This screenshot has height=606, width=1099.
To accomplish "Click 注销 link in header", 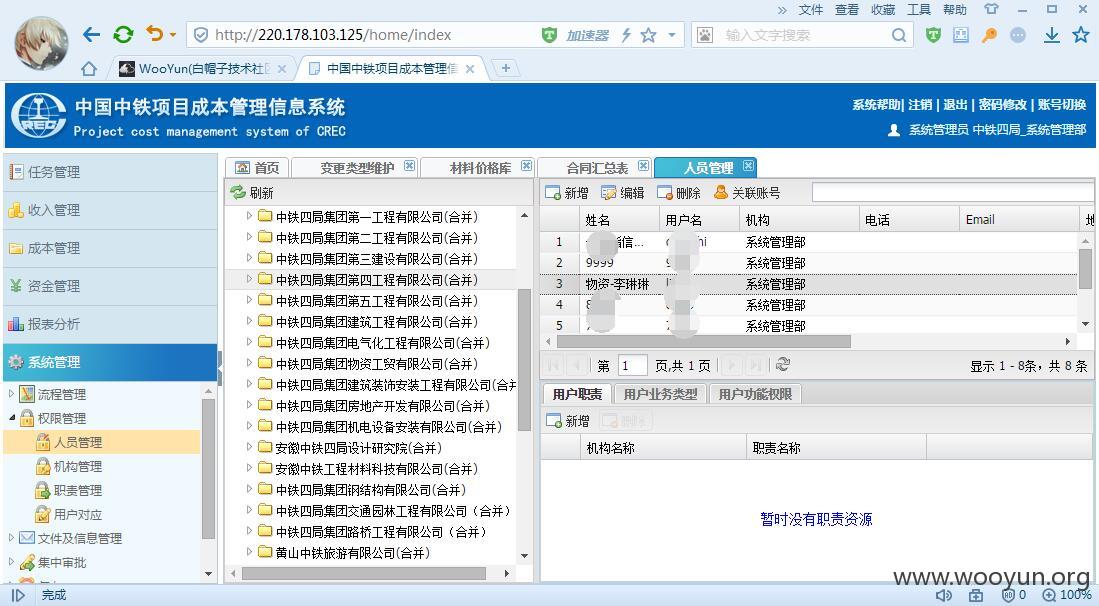I will 920,104.
